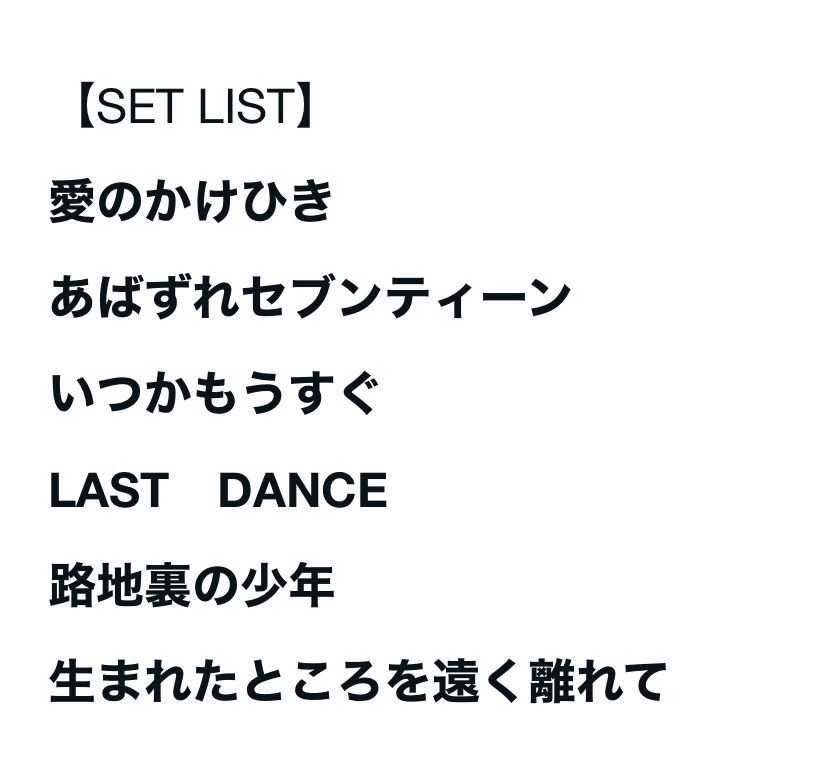Click the の in 路地裏の少年
This screenshot has width=831, height=765.
pyautogui.click(x=215, y=587)
